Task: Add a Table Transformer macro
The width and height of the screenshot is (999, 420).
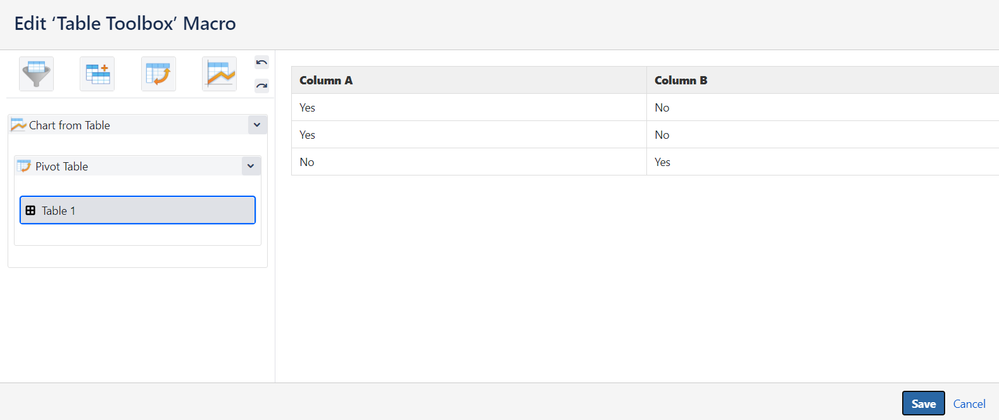Action: [x=98, y=74]
